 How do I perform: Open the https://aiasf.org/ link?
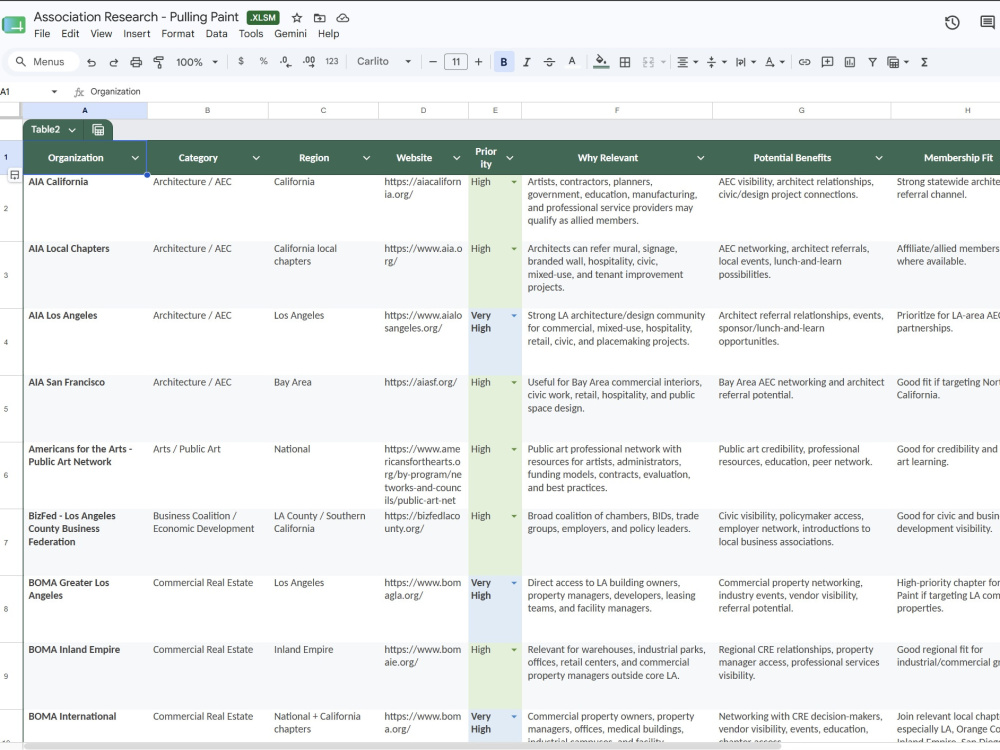click(420, 382)
